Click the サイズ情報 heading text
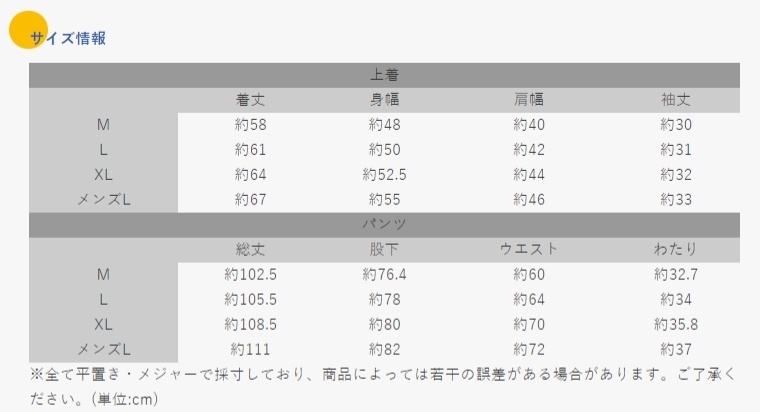Image resolution: width=760 pixels, height=412 pixels. point(68,38)
